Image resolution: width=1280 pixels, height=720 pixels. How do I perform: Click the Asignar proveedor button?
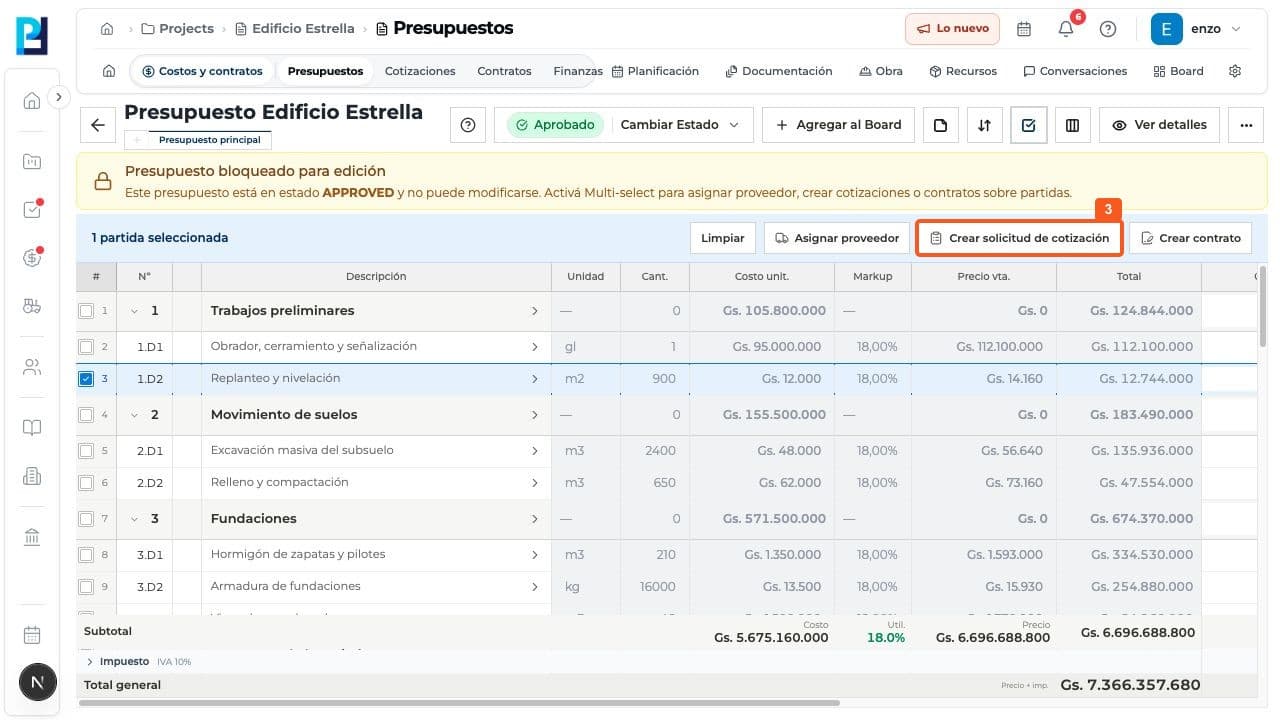(x=837, y=238)
